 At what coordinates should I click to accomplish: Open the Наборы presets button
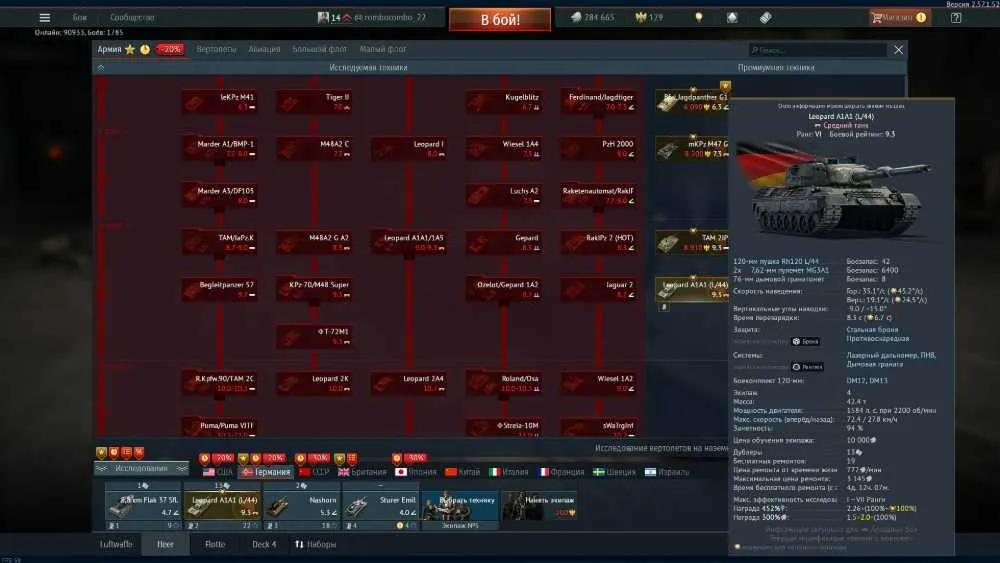point(315,545)
